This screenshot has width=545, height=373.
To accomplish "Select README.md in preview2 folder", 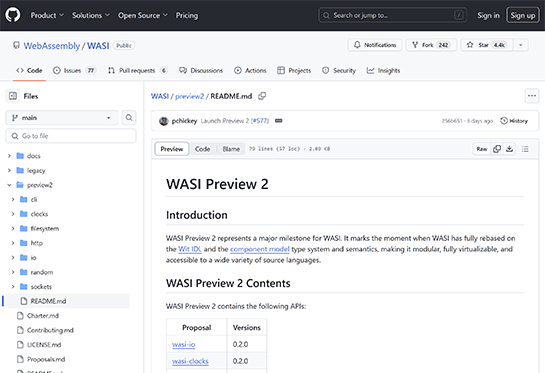I will click(x=68, y=301).
